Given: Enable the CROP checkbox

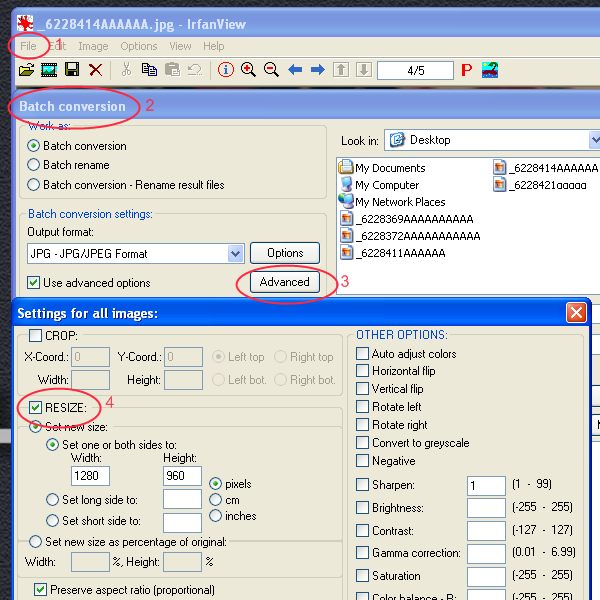Looking at the screenshot, I should (36, 336).
